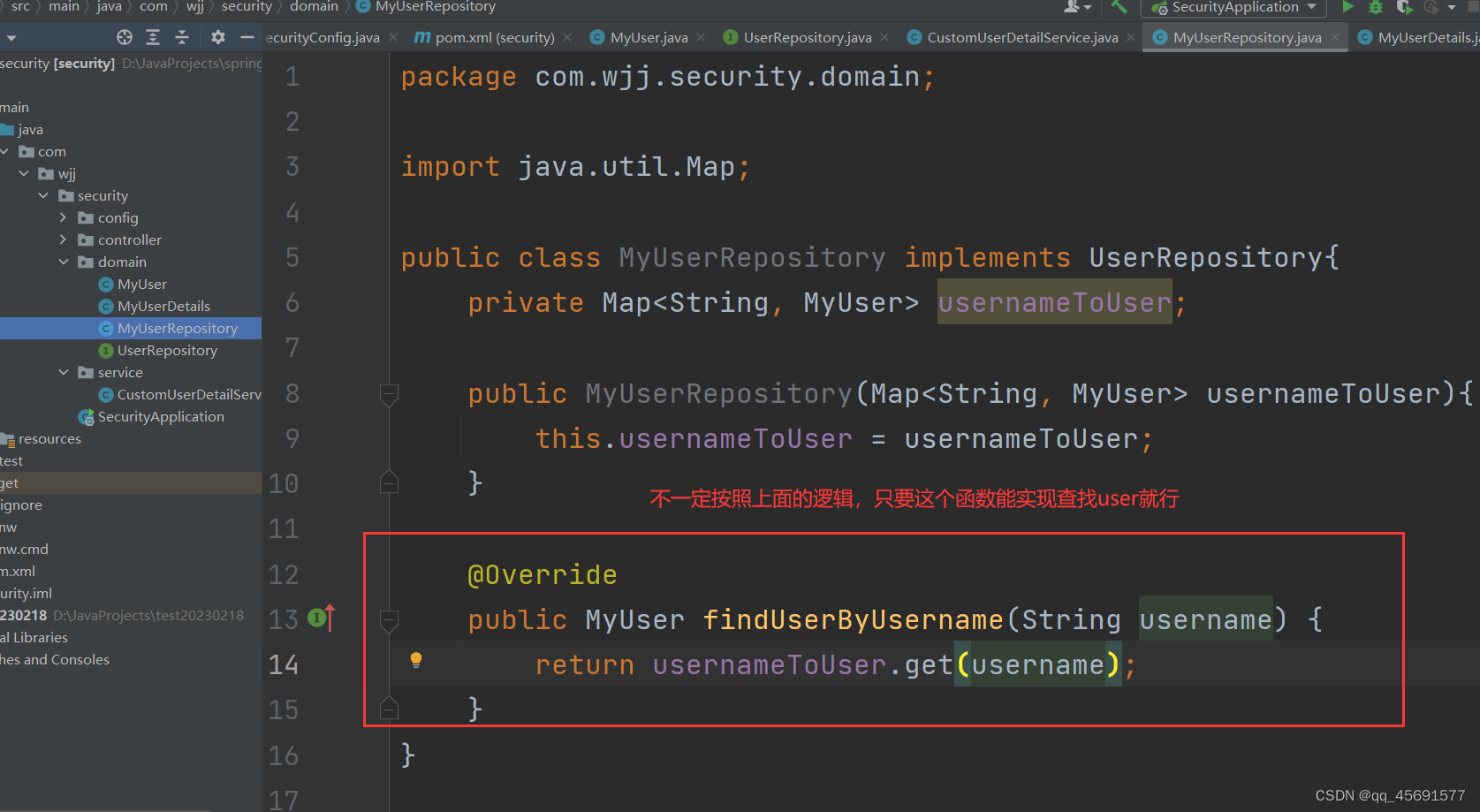Close the MyUserRepository.java tab
Viewport: 1480px width, 812px height.
coord(1335,37)
